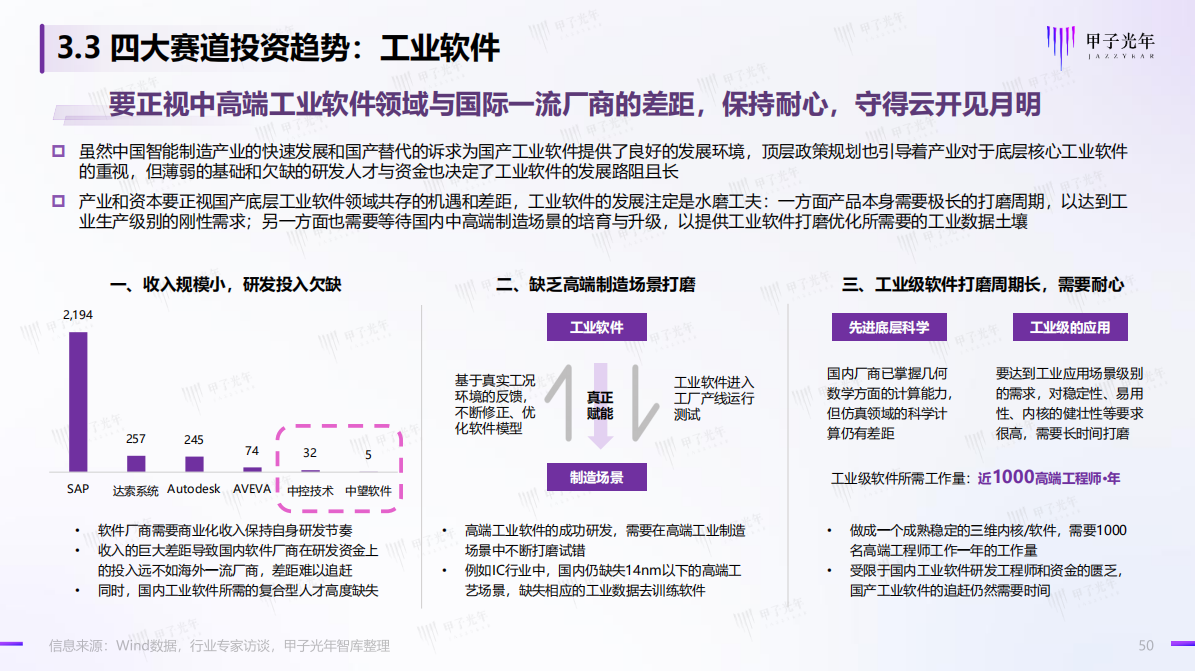Click the purple 制造场景 box
Image resolution: width=1195 pixels, height=671 pixels.
pyautogui.click(x=596, y=477)
